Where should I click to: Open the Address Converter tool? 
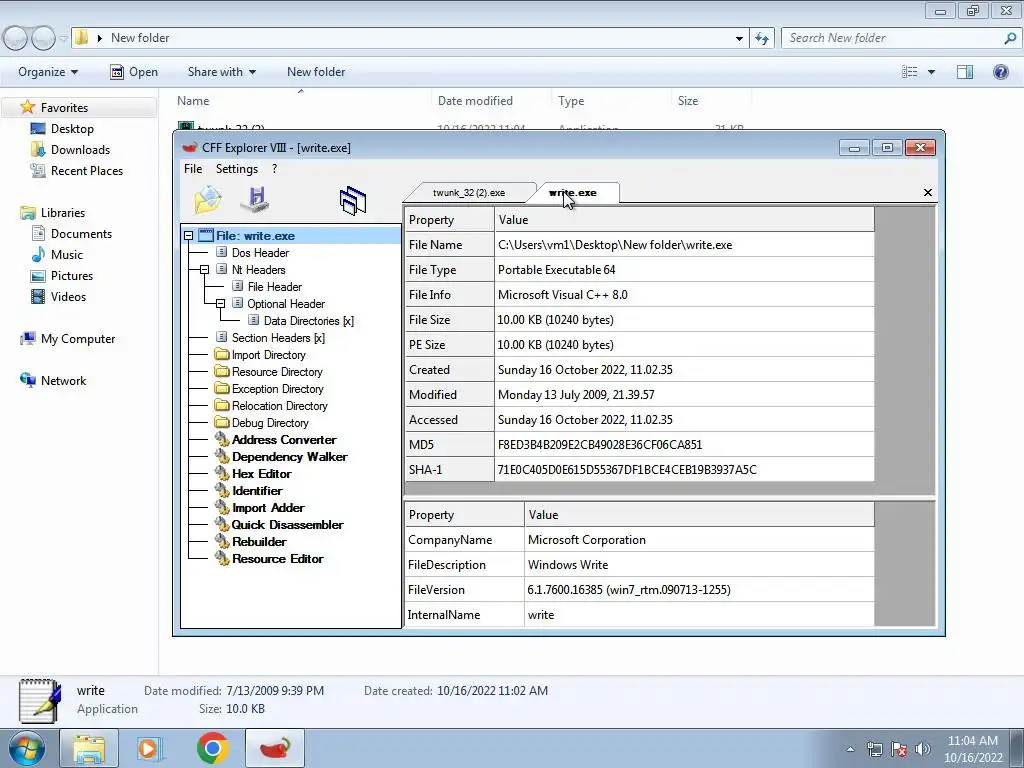click(x=284, y=440)
